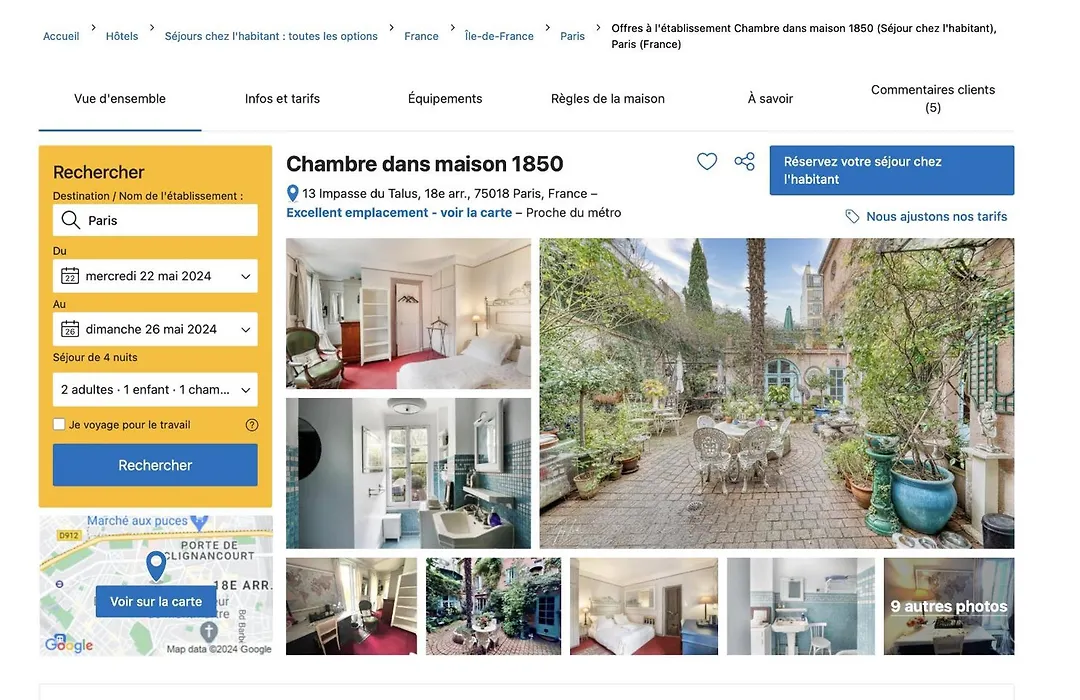Toggle 'Je voyage pour le travail' checkbox
1080x700 pixels.
(59, 424)
